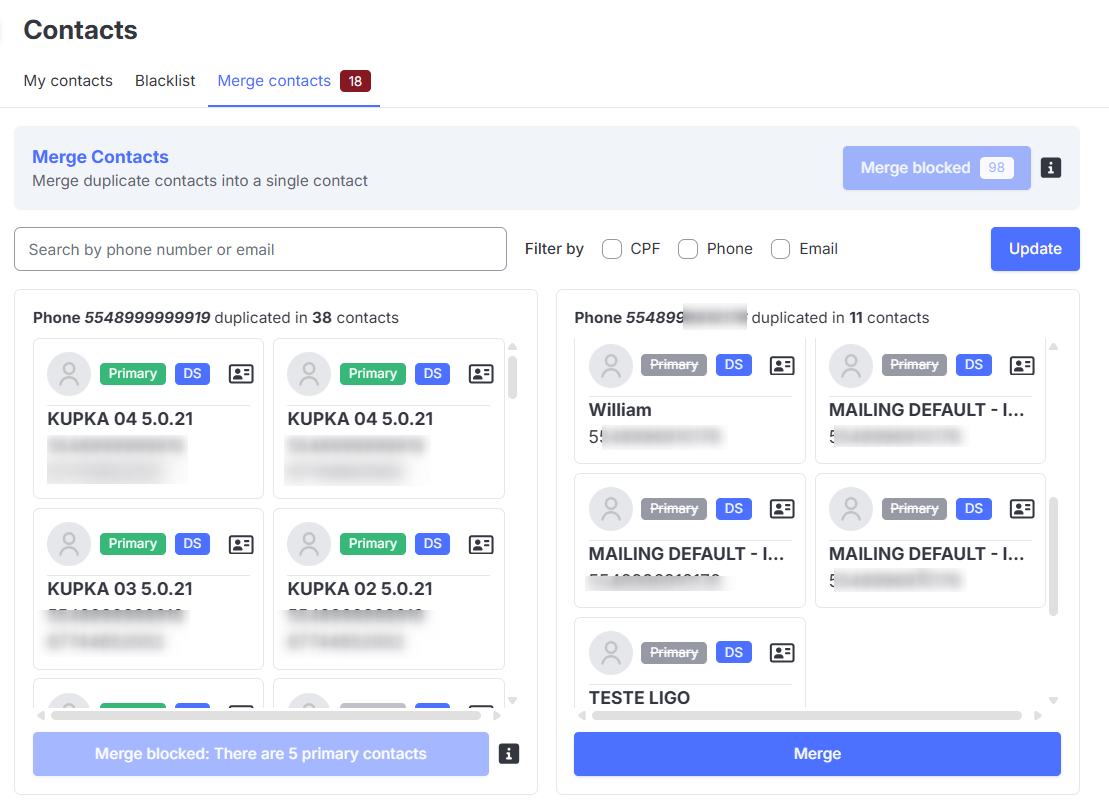Check the Phone filter checkbox
This screenshot has width=1109, height=800.
pyautogui.click(x=687, y=249)
